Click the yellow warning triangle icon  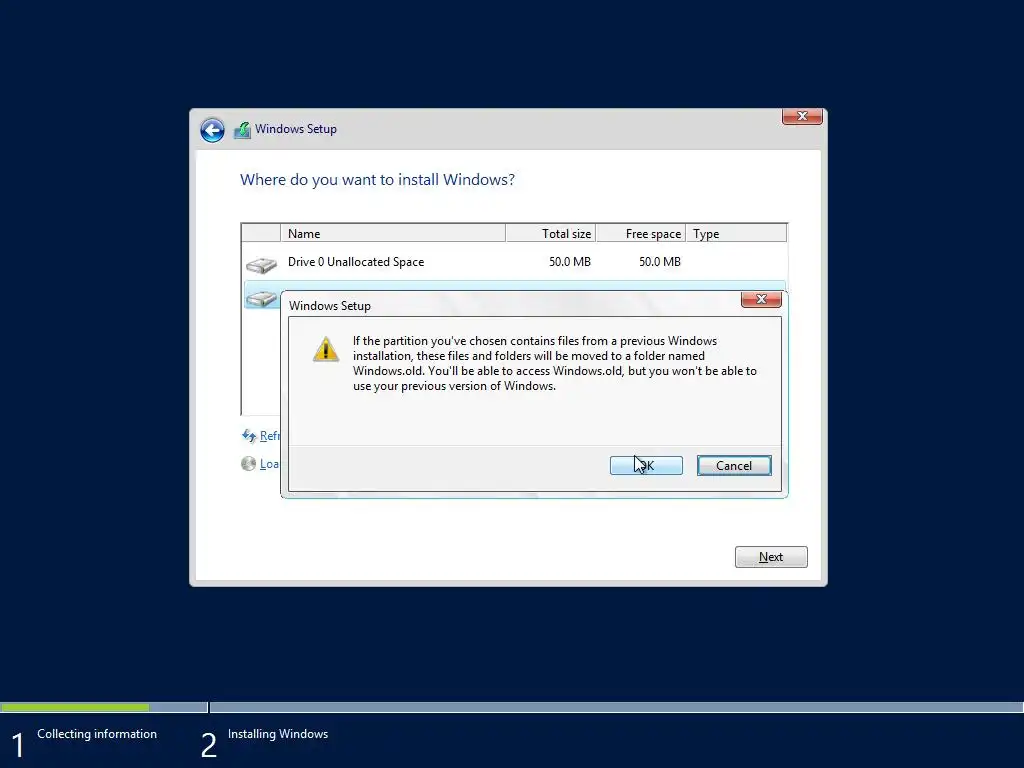click(325, 349)
